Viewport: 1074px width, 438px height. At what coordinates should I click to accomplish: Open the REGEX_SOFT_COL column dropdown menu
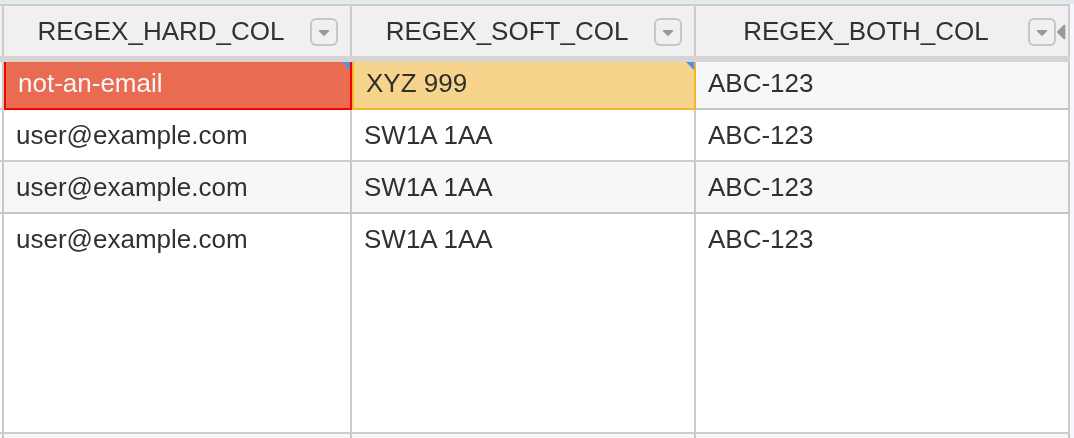pyautogui.click(x=668, y=32)
